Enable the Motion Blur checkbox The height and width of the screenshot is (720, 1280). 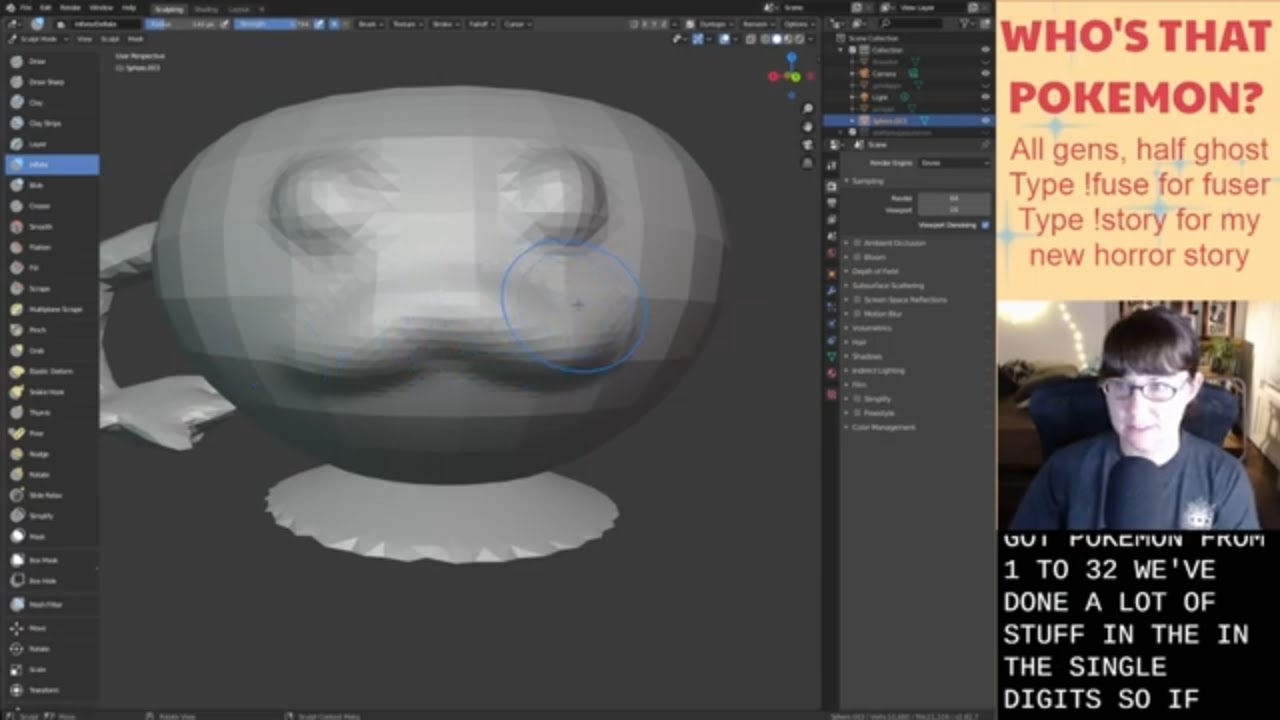857,314
